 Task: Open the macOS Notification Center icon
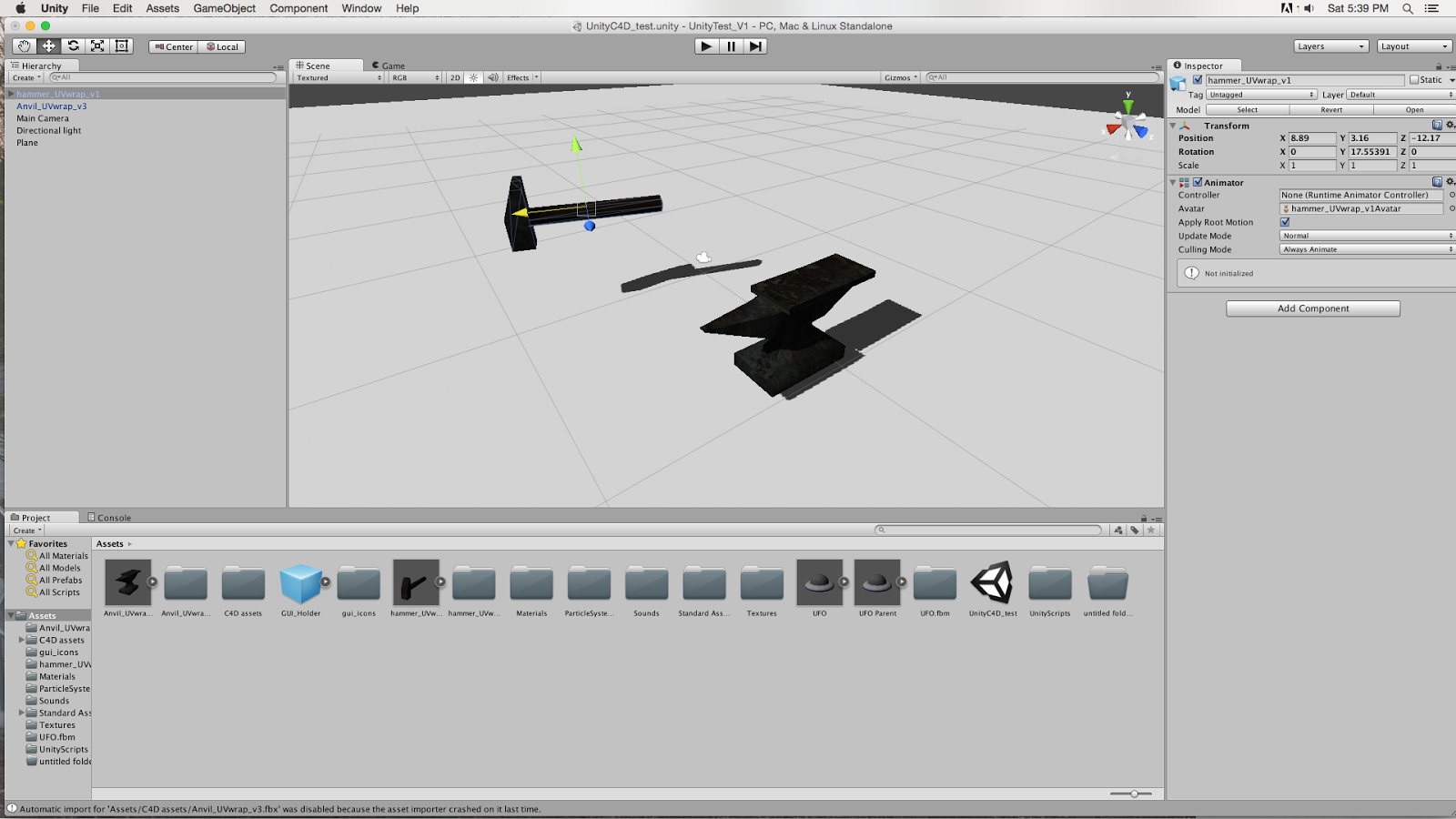(x=1431, y=9)
